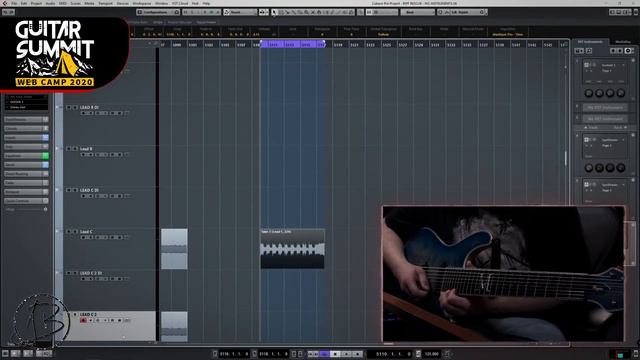Select the Take 2 audio clip on Lead C

coord(293,249)
